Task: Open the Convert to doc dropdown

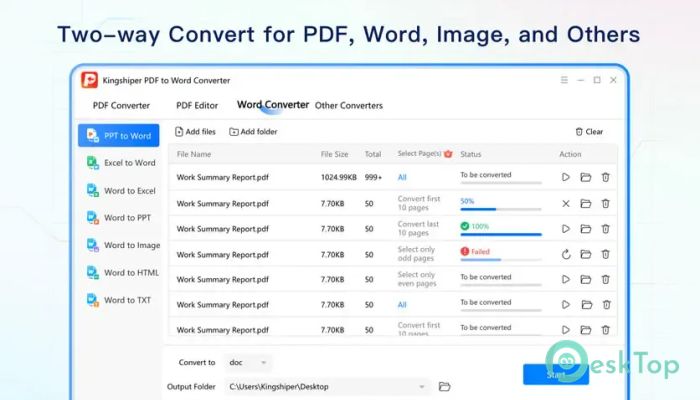Action: (x=248, y=362)
